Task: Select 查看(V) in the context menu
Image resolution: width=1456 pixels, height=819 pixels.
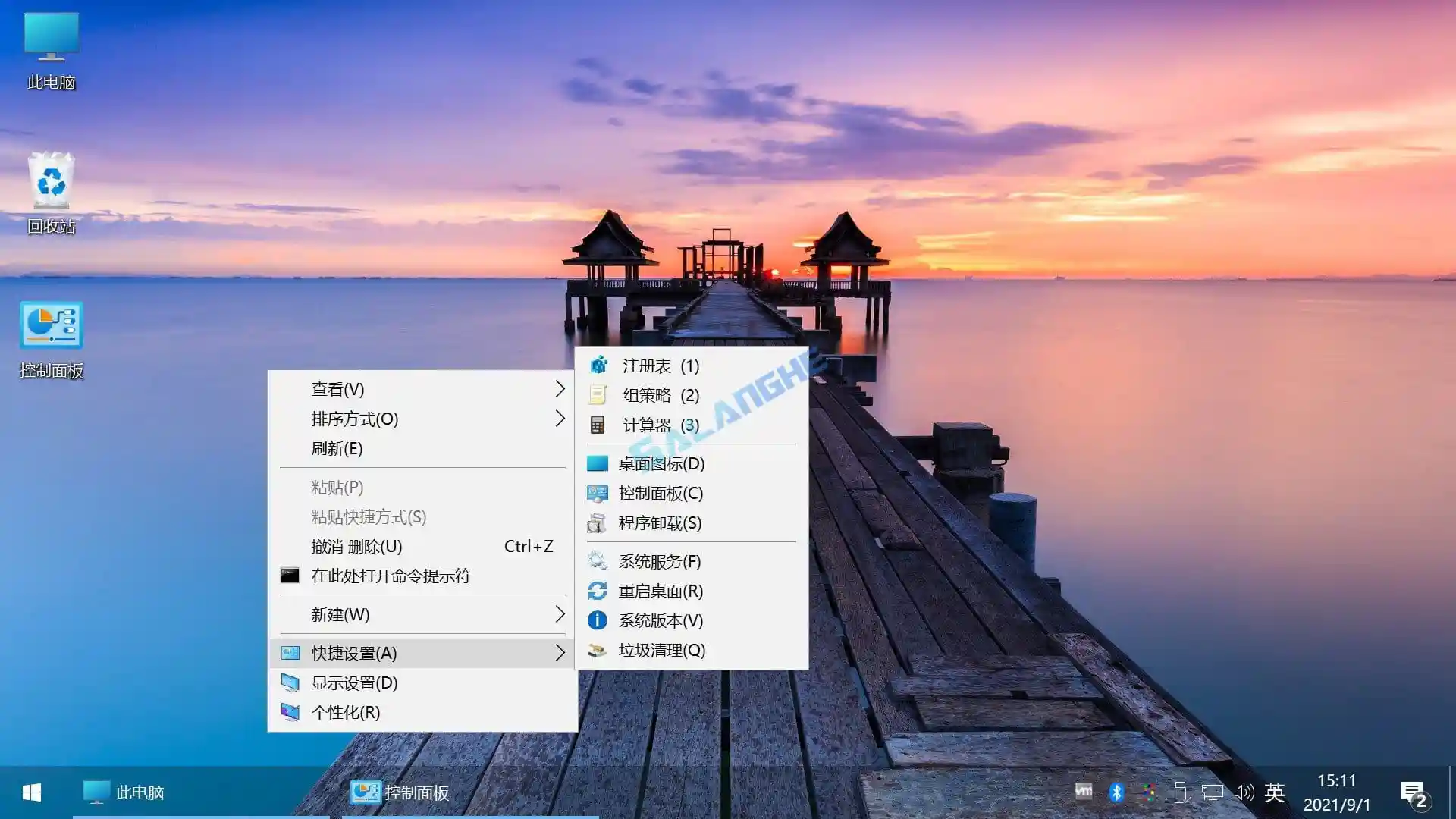Action: (422, 389)
